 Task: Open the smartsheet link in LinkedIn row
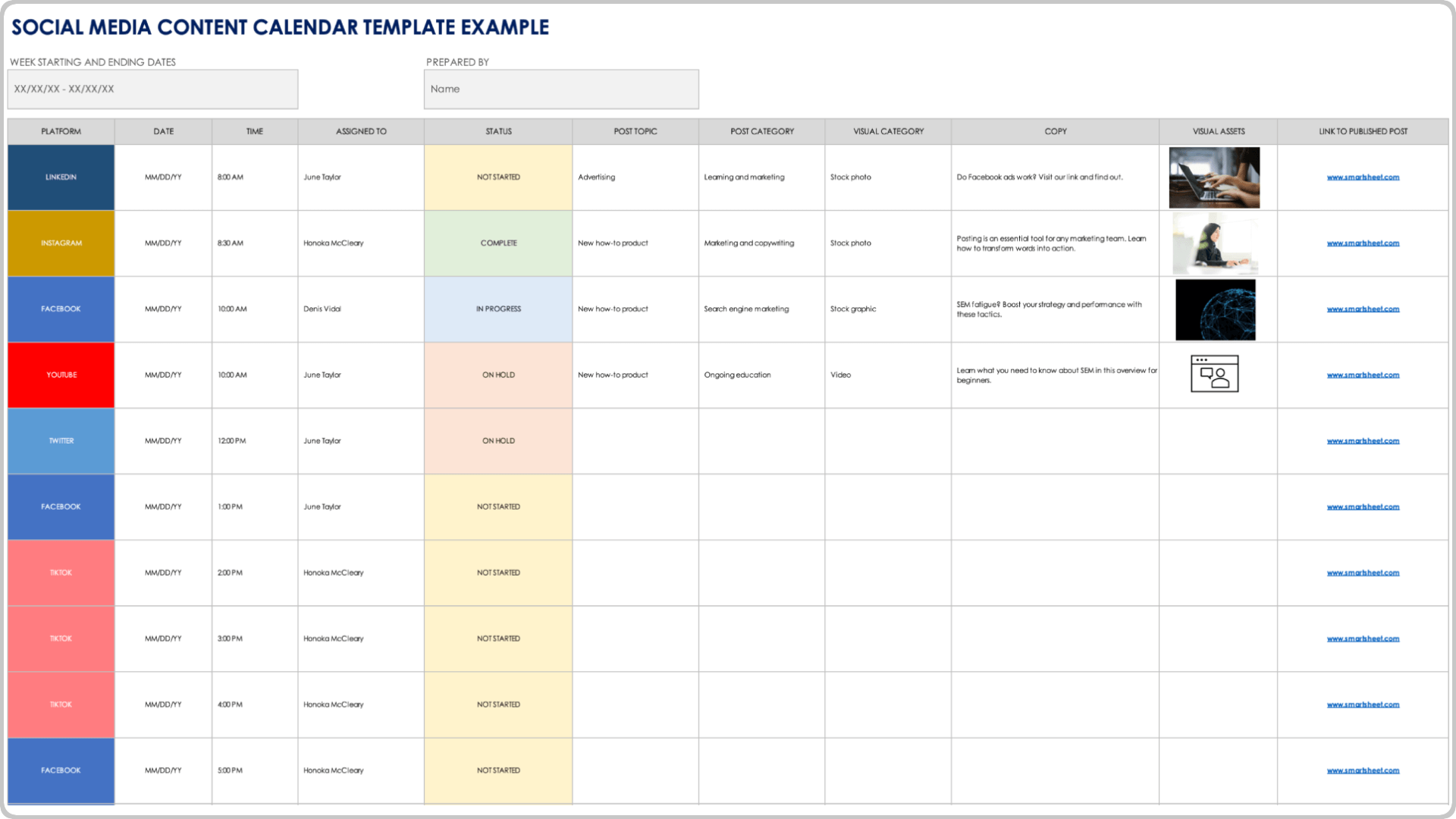point(1363,177)
